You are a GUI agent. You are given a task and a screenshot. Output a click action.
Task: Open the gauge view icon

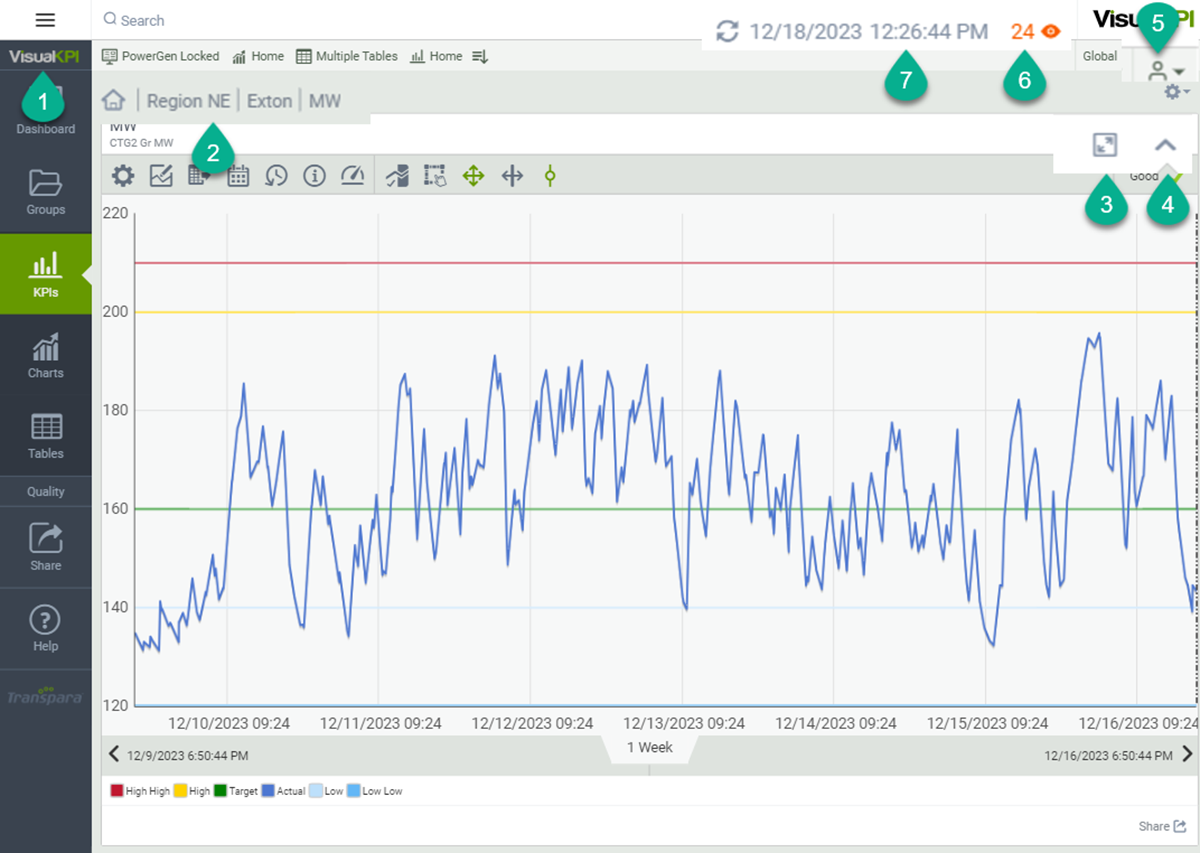tap(352, 177)
